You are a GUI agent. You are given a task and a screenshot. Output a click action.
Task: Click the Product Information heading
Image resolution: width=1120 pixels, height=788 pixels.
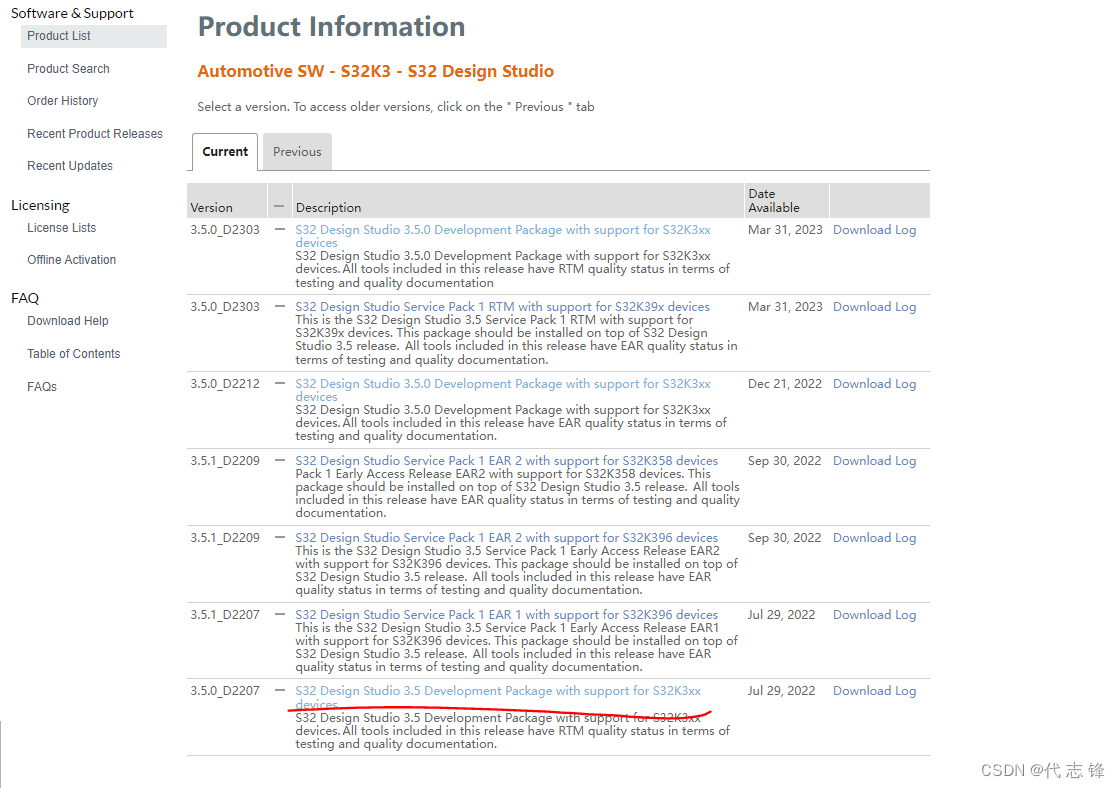(331, 26)
